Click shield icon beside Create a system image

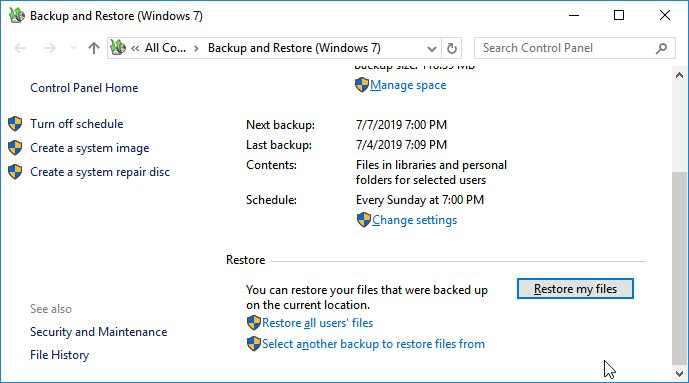(15, 148)
